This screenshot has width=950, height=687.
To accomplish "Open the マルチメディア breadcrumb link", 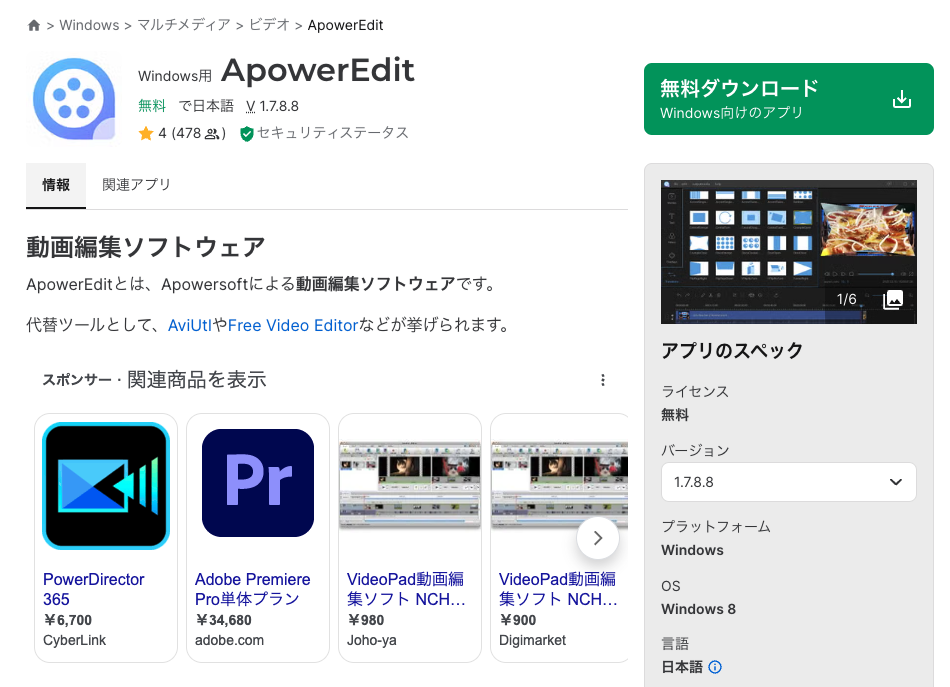I will (184, 25).
